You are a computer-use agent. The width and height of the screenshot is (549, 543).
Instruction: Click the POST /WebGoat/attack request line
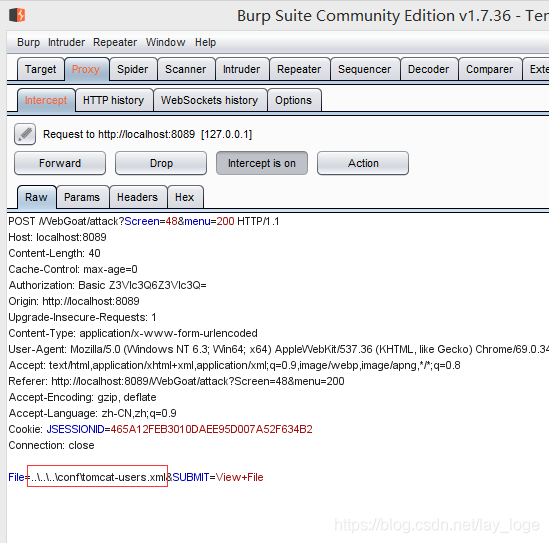click(144, 221)
